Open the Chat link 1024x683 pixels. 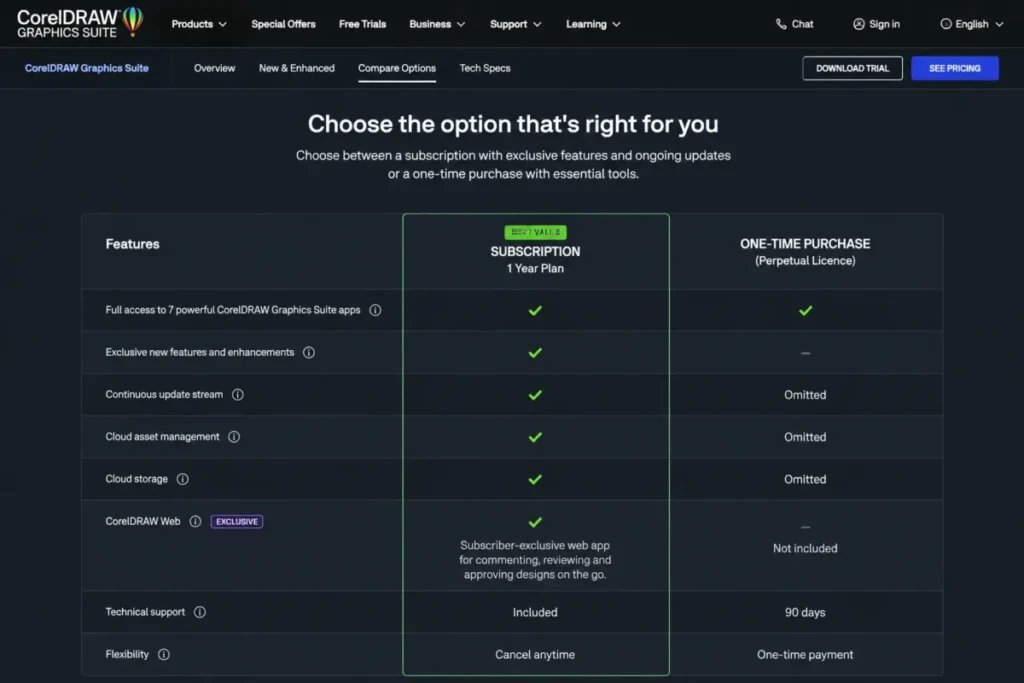794,24
